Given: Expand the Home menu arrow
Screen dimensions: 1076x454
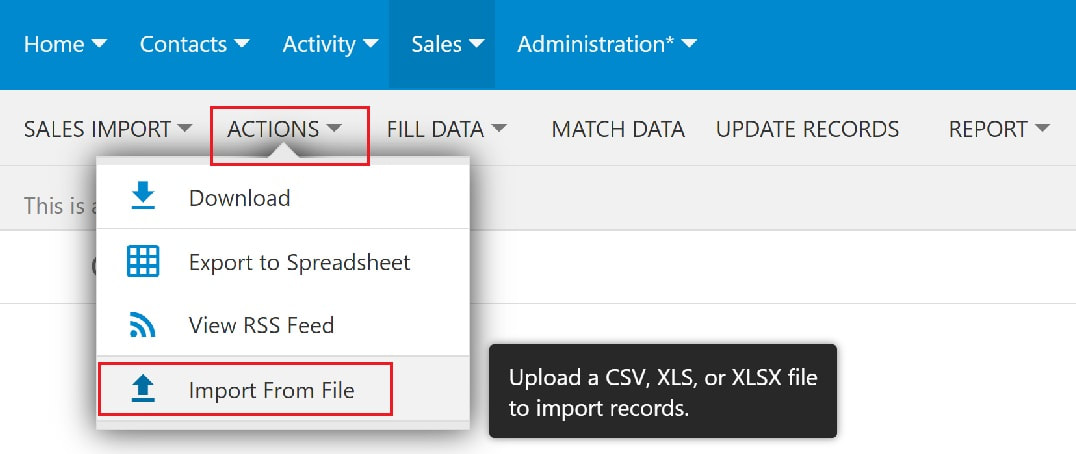Looking at the screenshot, I should [x=100, y=44].
